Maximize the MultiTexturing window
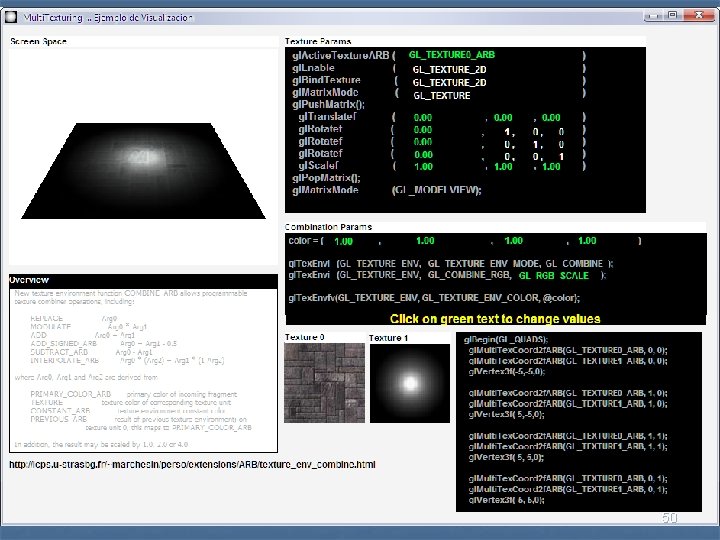The width and height of the screenshot is (720, 540). click(x=673, y=16)
